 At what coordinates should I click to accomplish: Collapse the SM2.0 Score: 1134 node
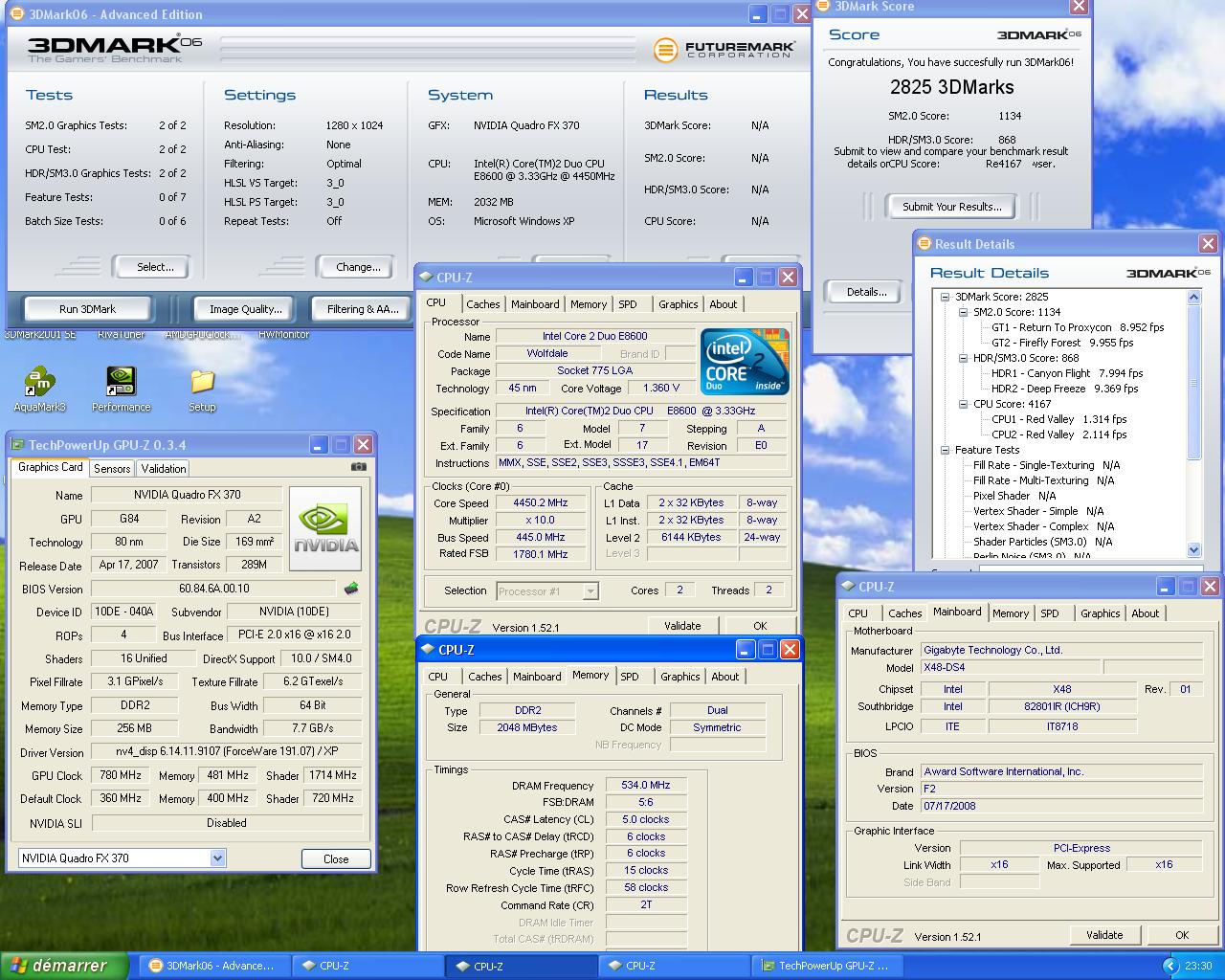click(964, 312)
